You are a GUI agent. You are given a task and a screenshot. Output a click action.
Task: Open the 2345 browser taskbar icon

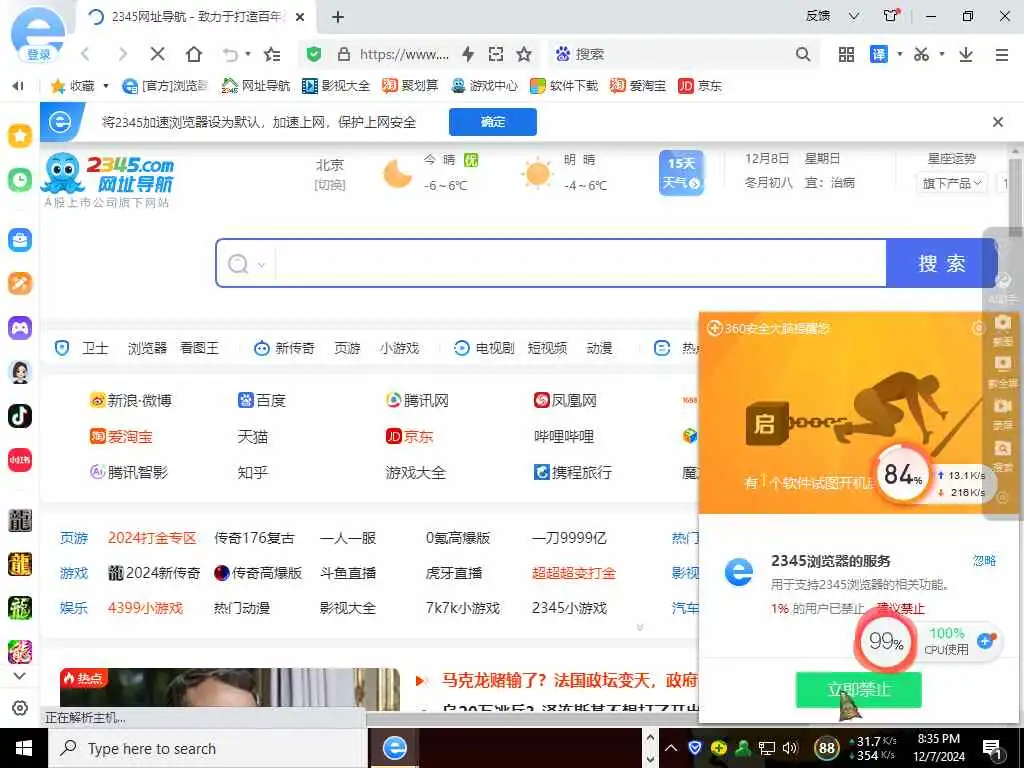pos(394,748)
